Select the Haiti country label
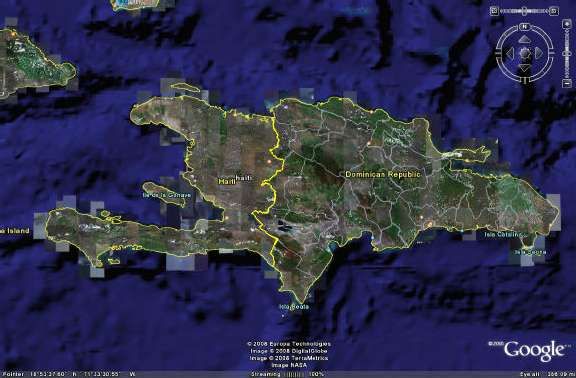Screen dimensions: 576x378 pyautogui.click(x=227, y=181)
